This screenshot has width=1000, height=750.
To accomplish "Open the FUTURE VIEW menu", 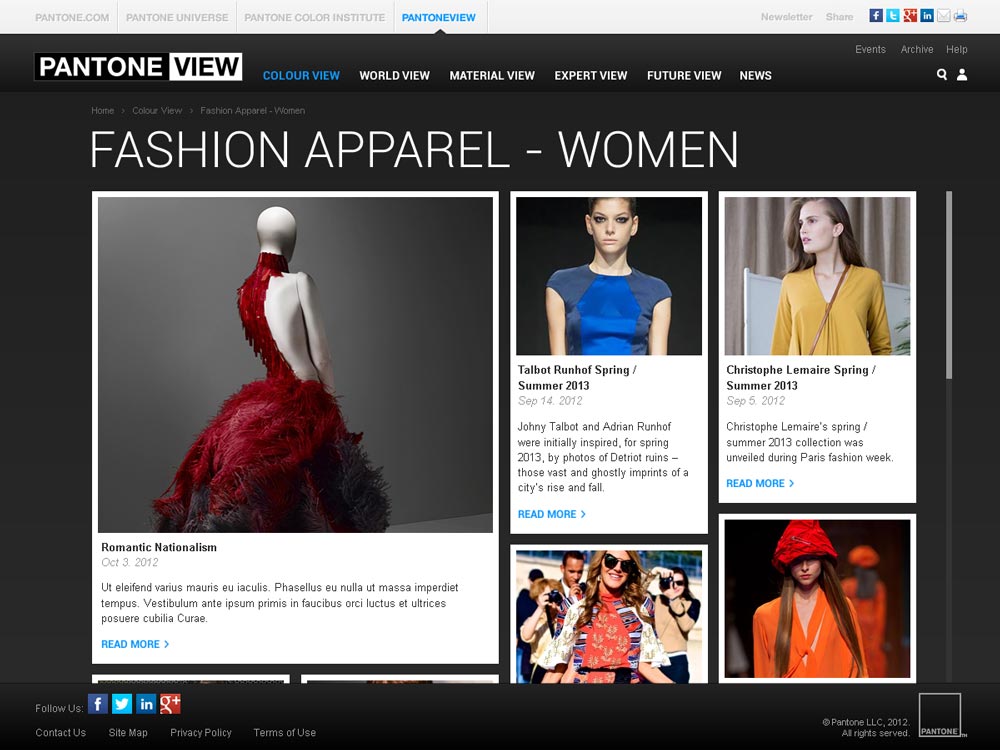I will coord(684,75).
